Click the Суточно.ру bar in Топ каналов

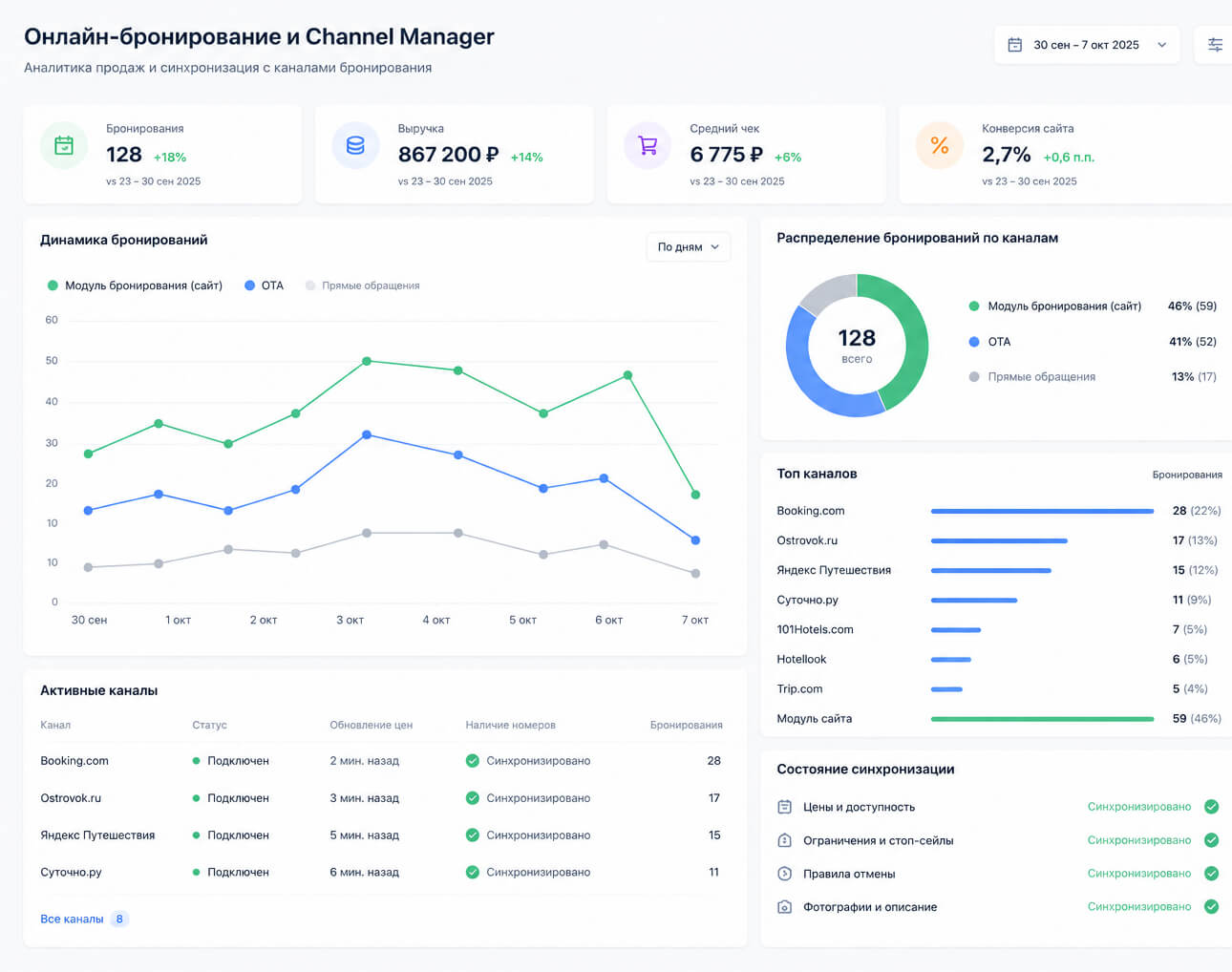(974, 601)
